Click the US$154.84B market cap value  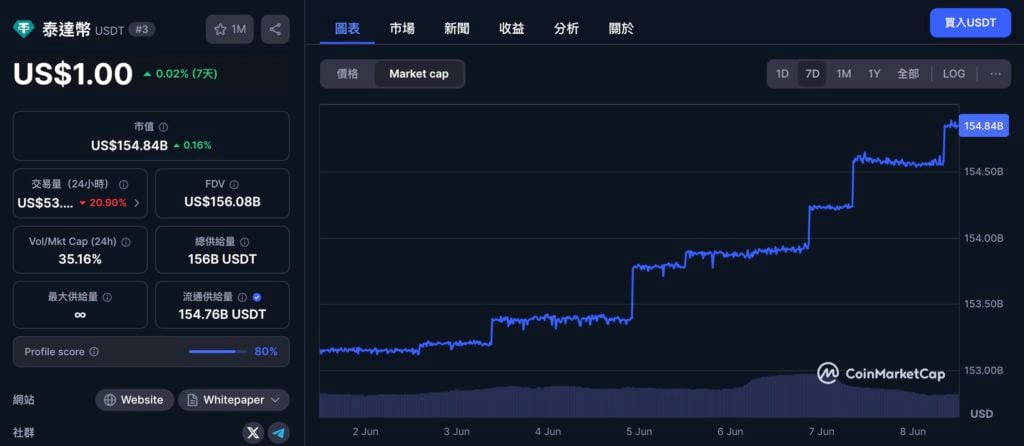click(x=129, y=145)
